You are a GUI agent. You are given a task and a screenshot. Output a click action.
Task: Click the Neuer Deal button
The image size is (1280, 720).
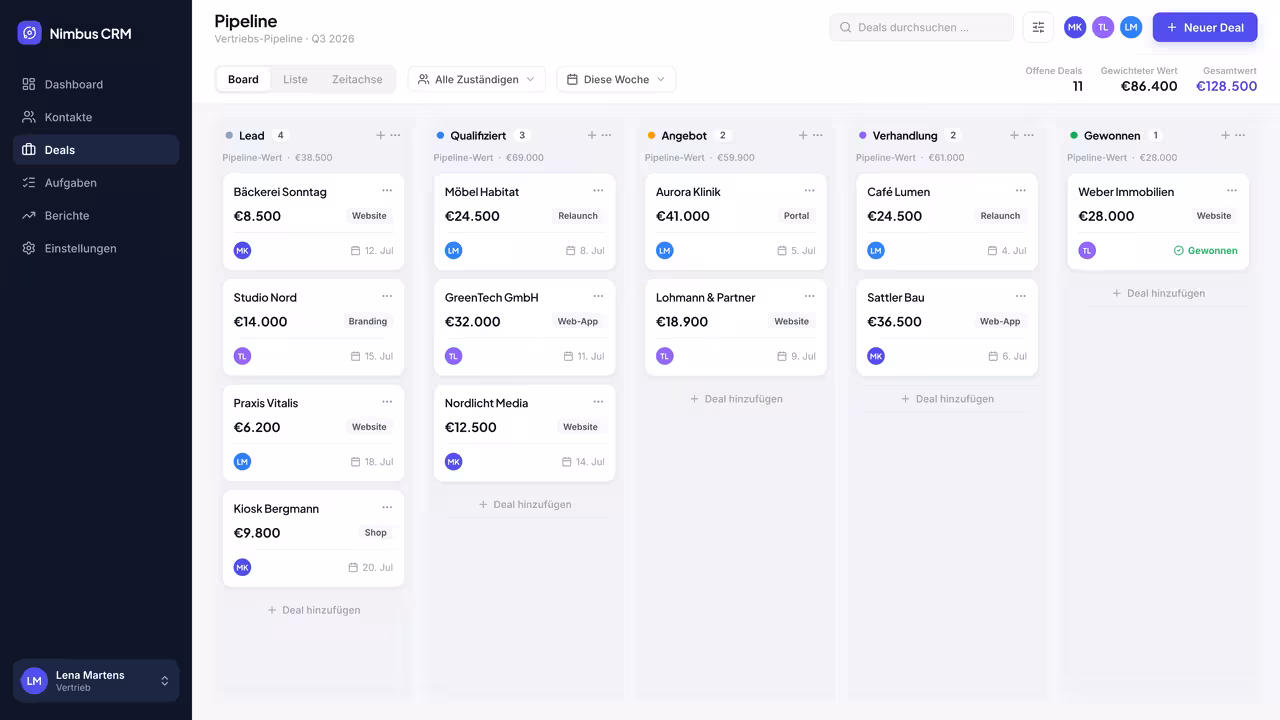(1205, 27)
